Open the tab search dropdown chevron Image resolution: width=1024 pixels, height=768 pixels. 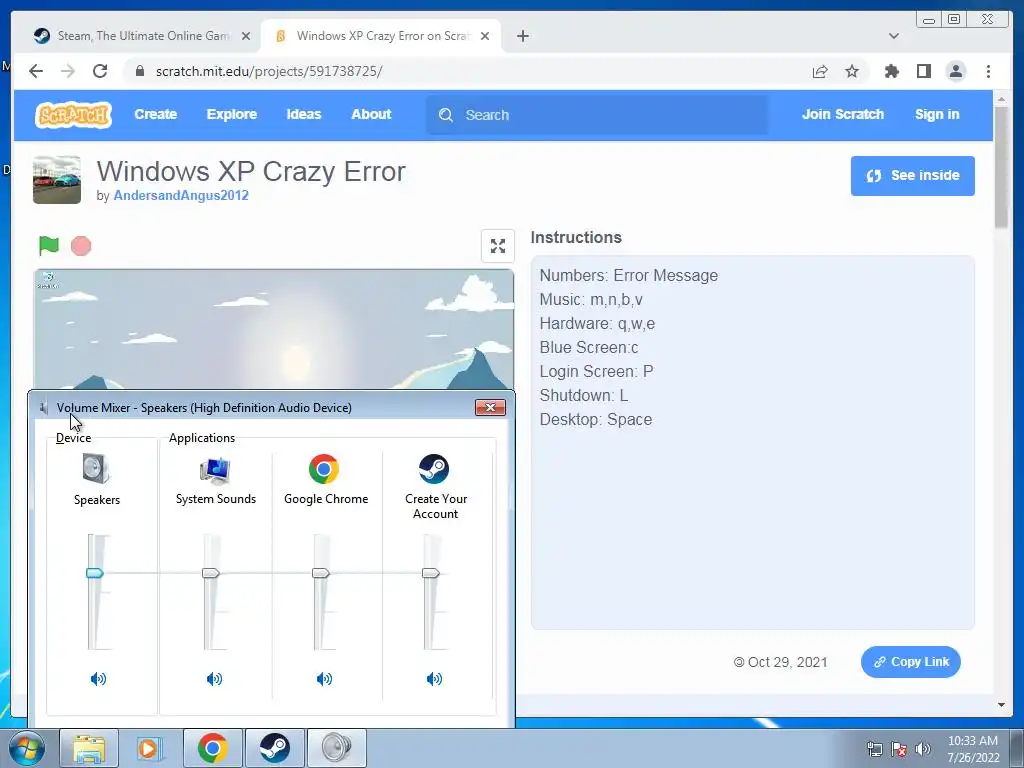[x=893, y=36]
